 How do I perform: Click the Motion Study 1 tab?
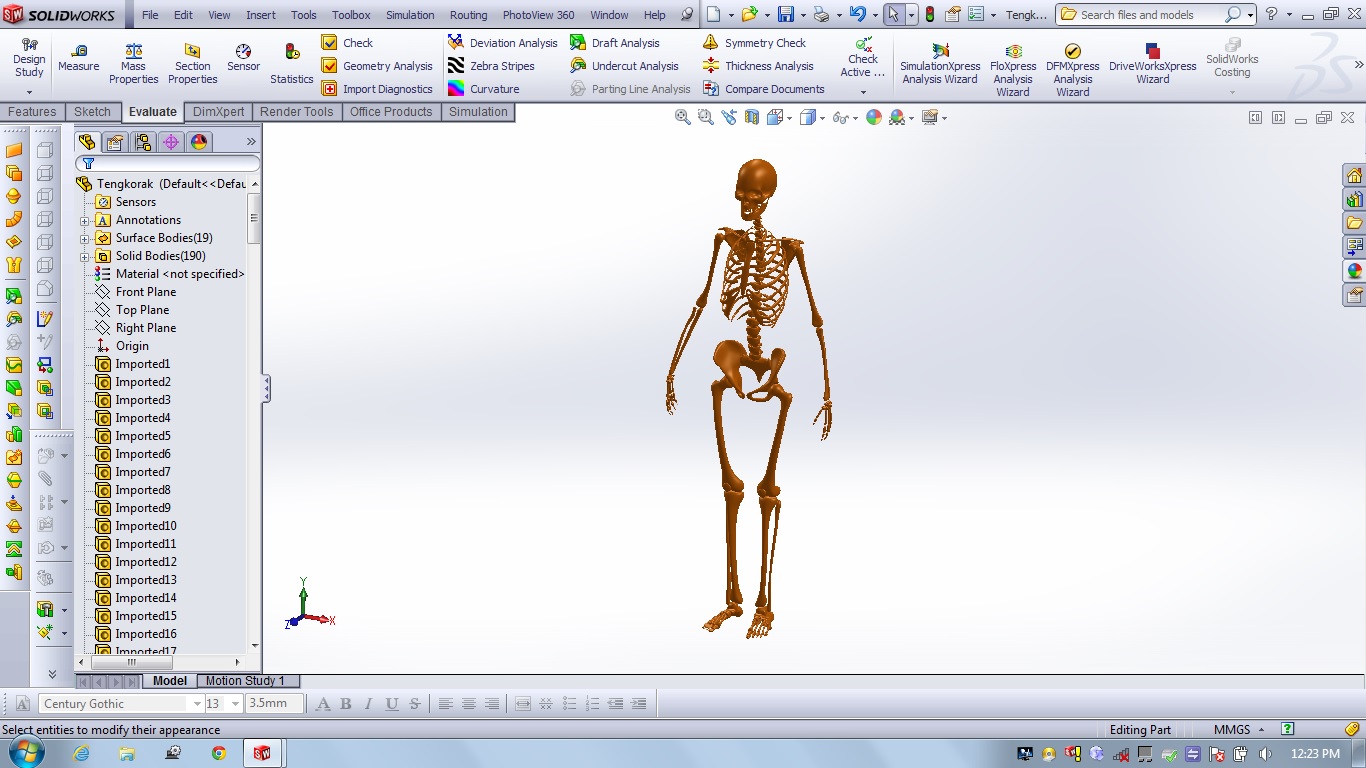(x=245, y=681)
